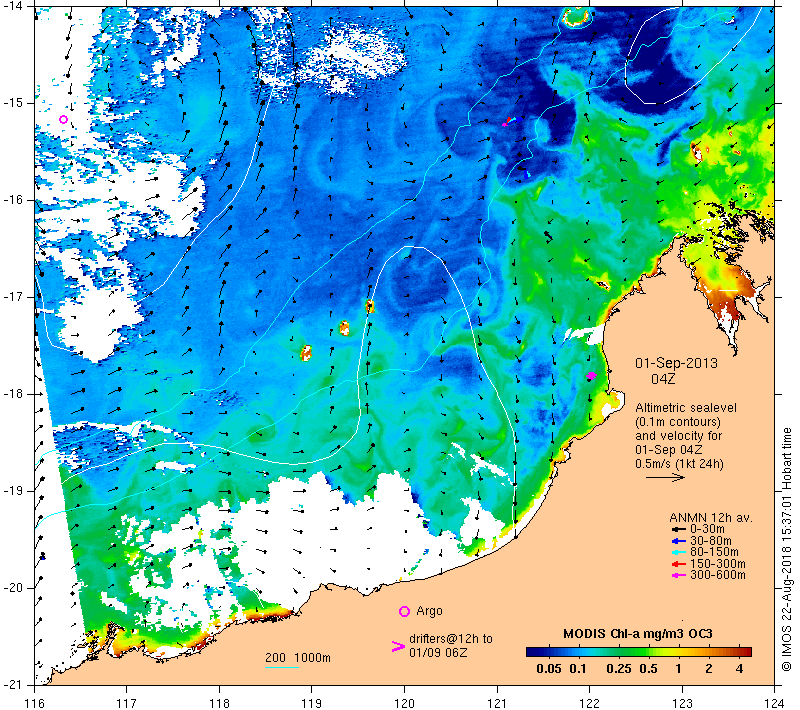Click the magenta 300-600m arrow legend marker

679,575
